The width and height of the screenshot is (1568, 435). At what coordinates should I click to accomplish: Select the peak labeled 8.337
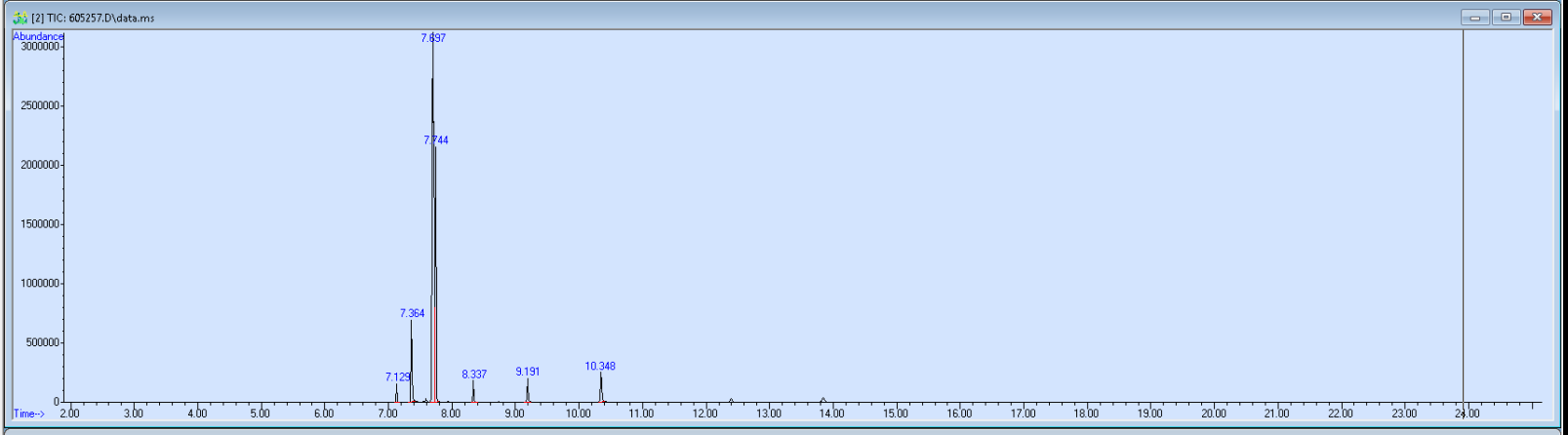pyautogui.click(x=474, y=375)
